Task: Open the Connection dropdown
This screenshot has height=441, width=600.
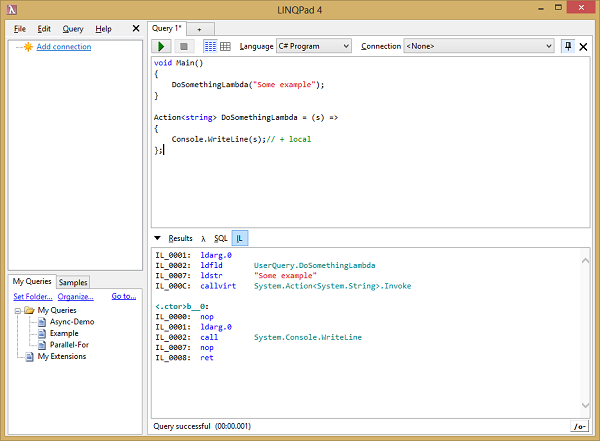Action: coord(478,46)
